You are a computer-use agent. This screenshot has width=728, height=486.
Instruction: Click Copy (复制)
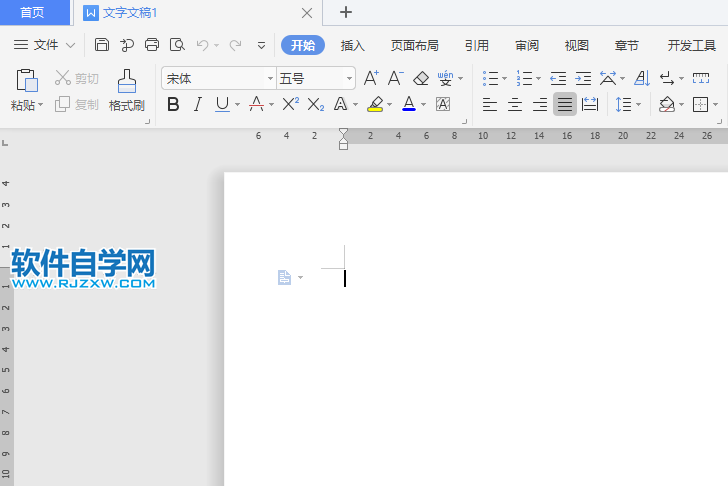77,104
